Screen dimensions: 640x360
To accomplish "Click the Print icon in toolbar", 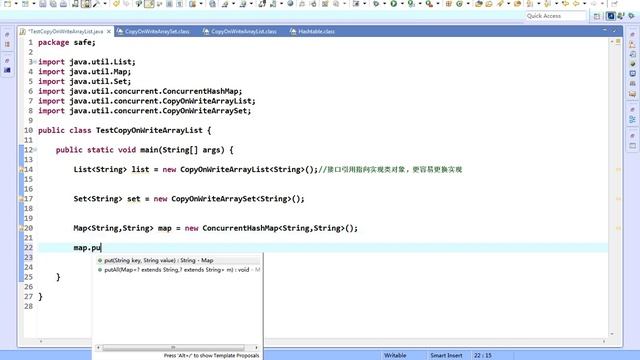I will pyautogui.click(x=63, y=4).
